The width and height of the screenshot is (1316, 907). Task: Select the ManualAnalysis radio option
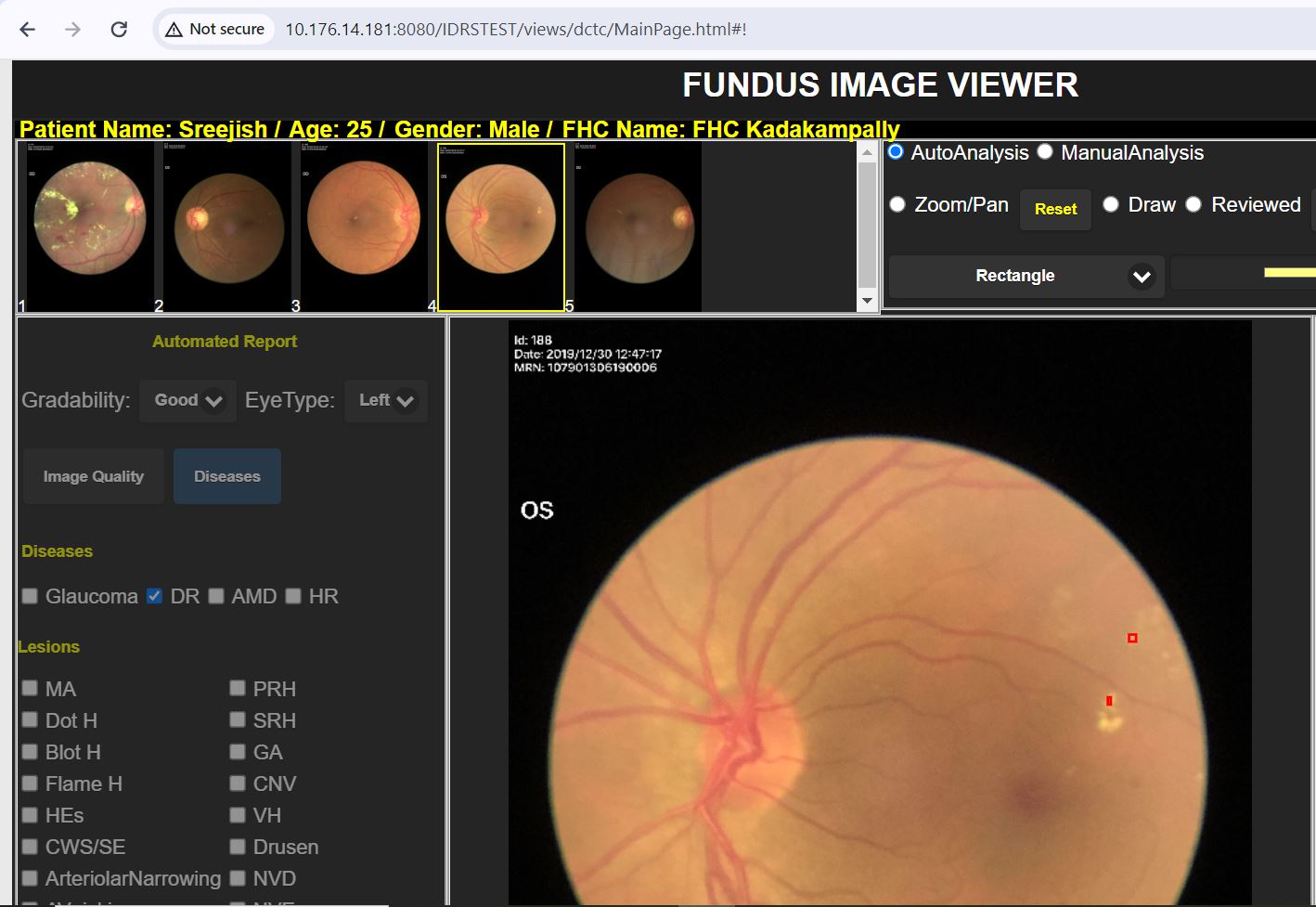pos(1045,152)
